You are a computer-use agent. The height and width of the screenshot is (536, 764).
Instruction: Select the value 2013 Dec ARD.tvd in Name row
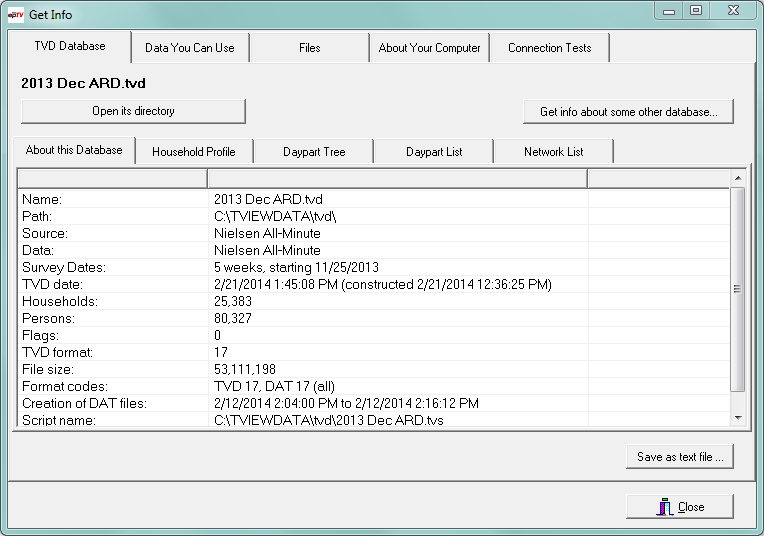coord(268,199)
